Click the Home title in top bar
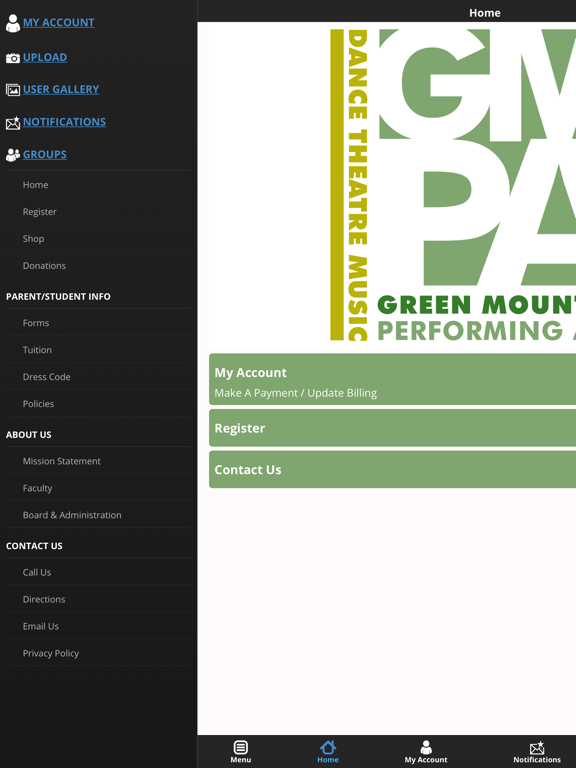576x768 pixels. click(x=484, y=13)
